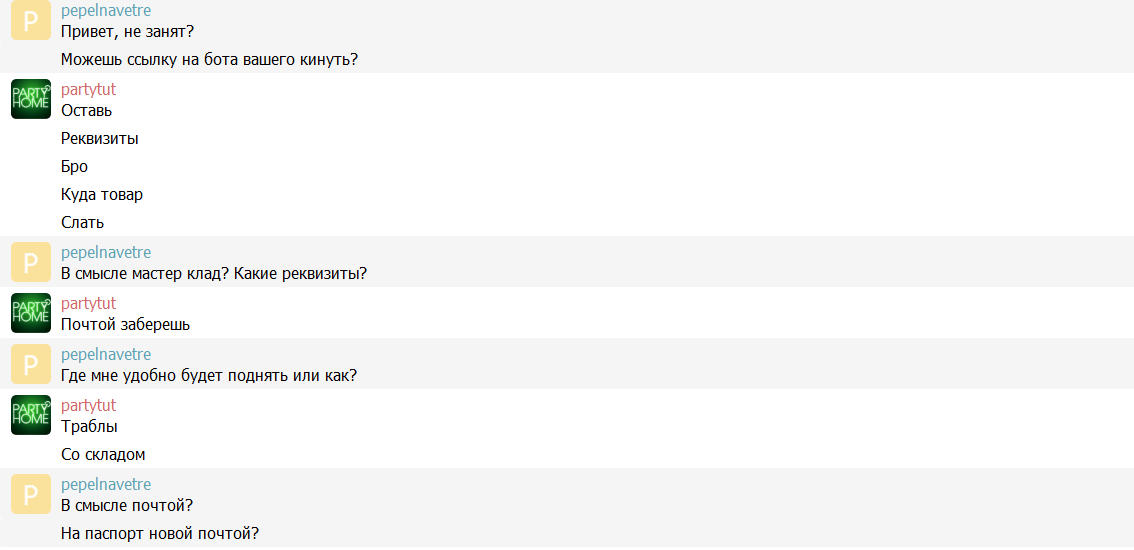Open pepelnavetre avatar beside 'Привет, не занят?' message

30,20
